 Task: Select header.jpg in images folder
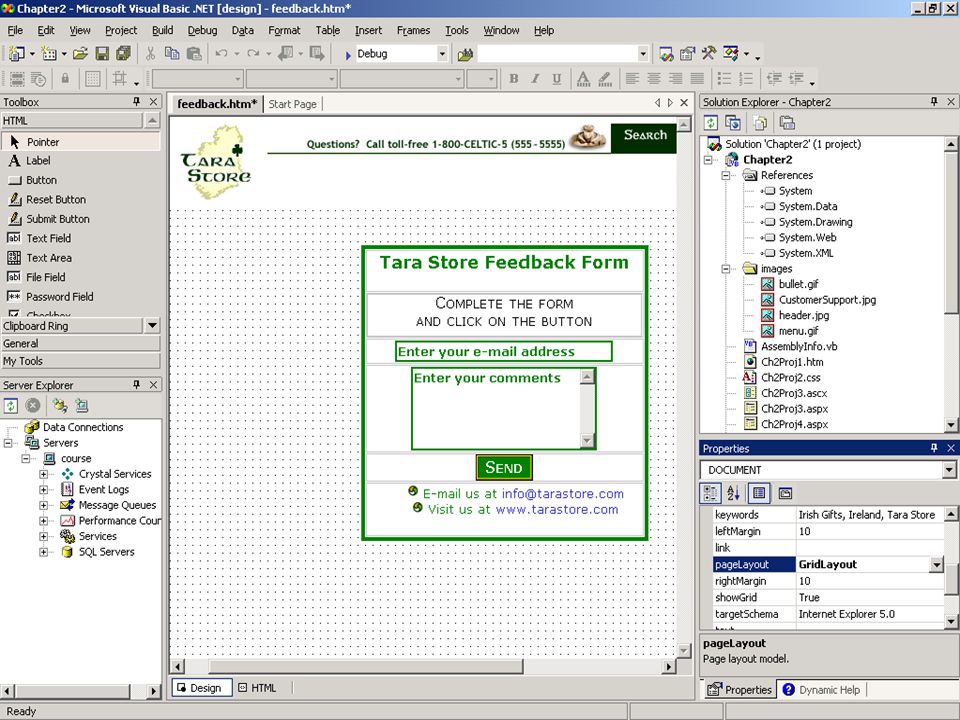click(803, 315)
